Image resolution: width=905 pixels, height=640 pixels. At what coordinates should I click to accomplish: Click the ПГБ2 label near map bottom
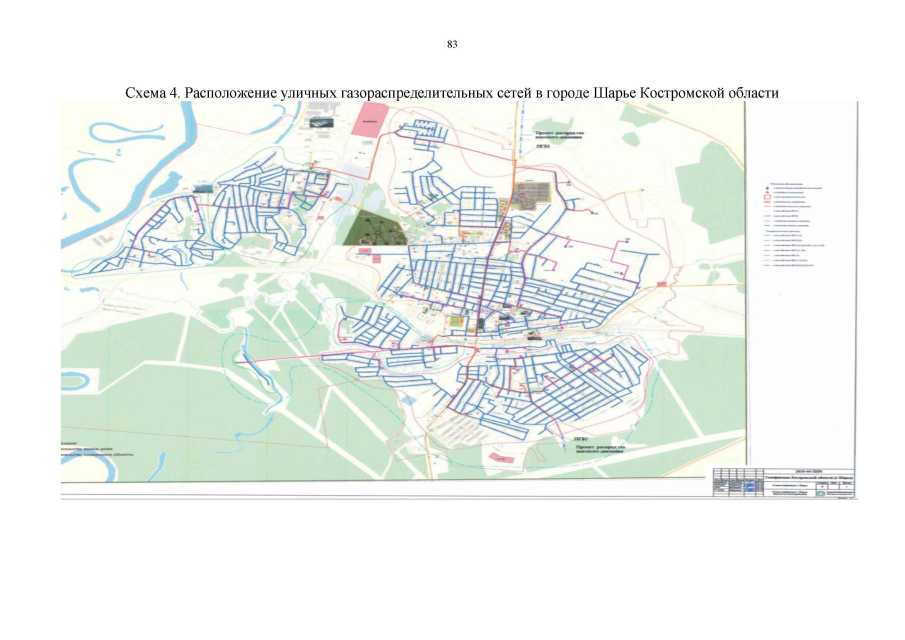pyautogui.click(x=578, y=438)
